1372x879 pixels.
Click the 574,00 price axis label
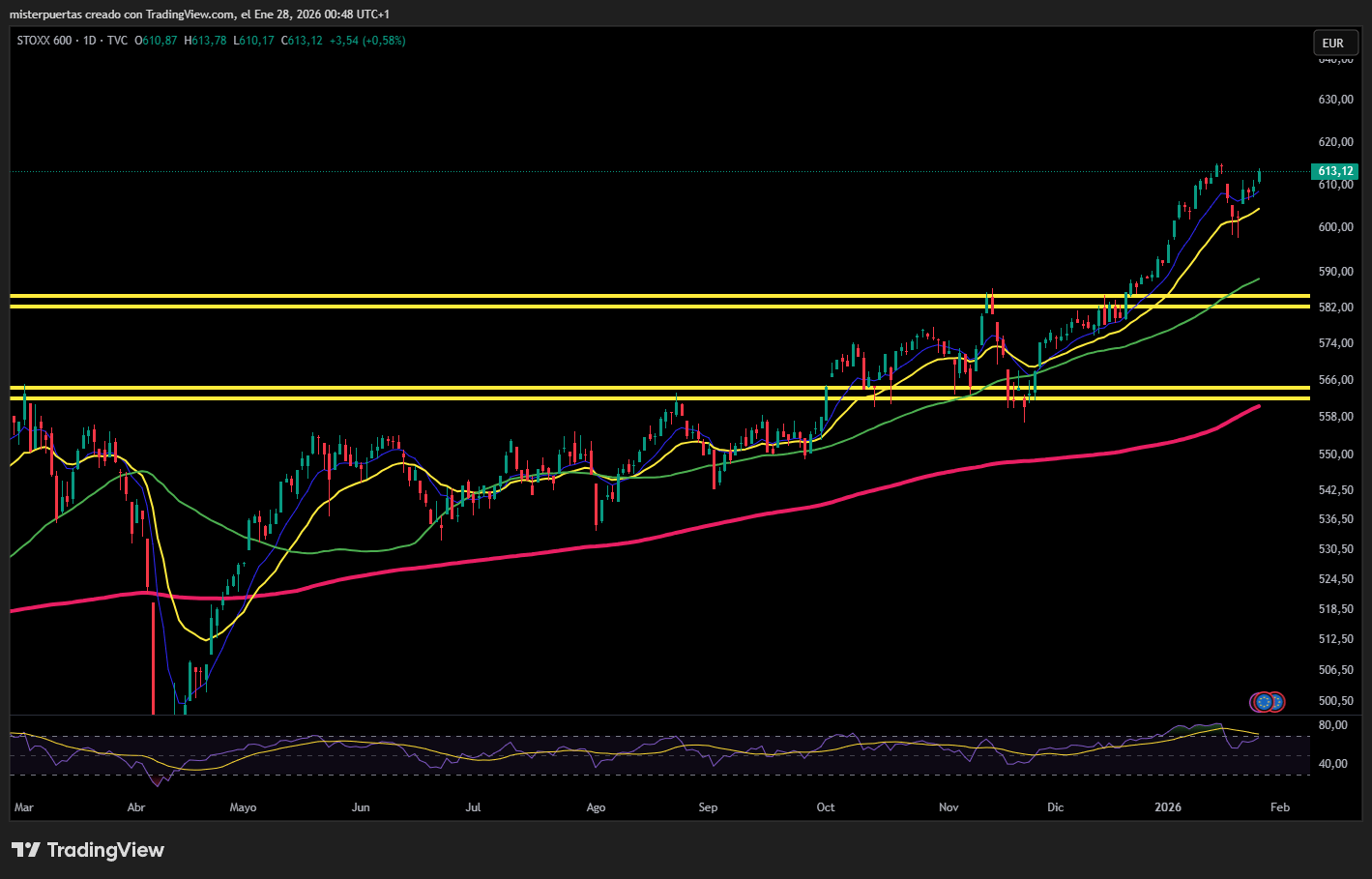pos(1335,343)
